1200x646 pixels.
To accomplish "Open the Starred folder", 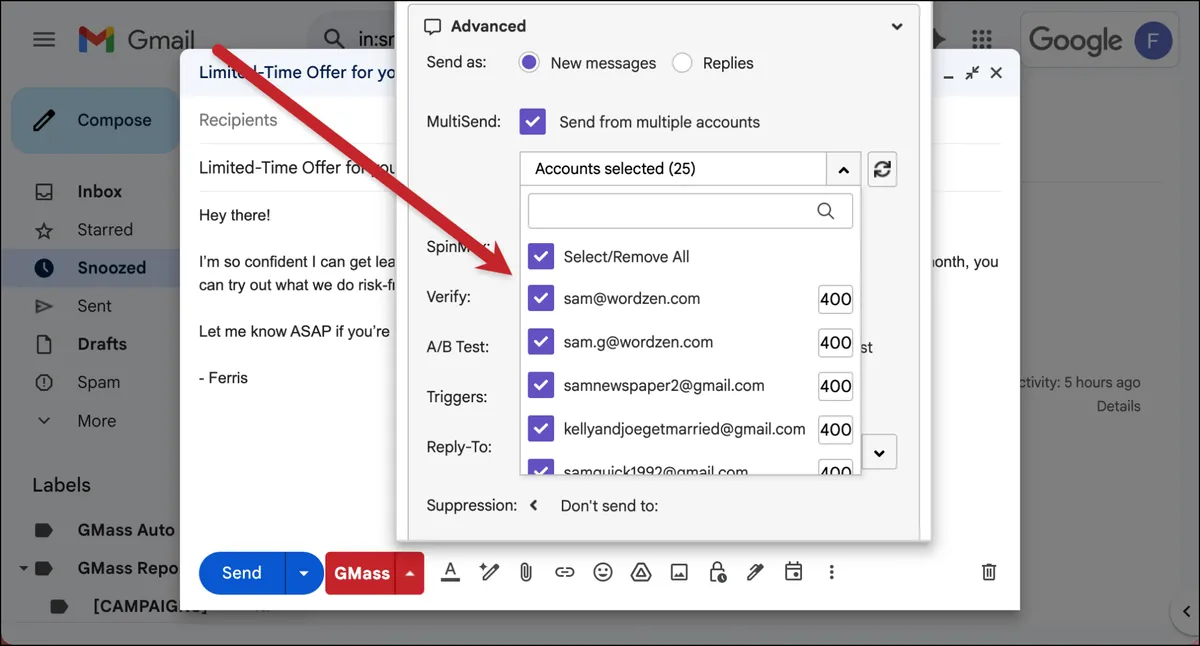I will (105, 230).
